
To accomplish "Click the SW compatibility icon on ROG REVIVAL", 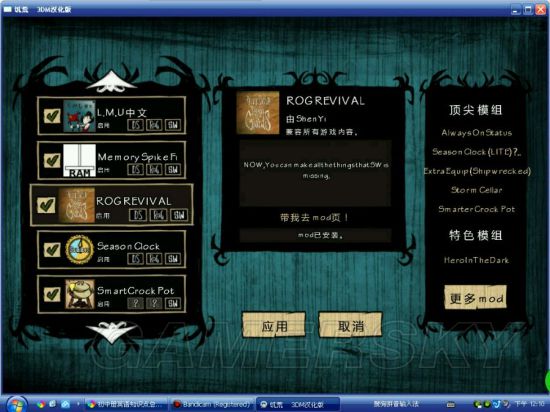I will (179, 215).
